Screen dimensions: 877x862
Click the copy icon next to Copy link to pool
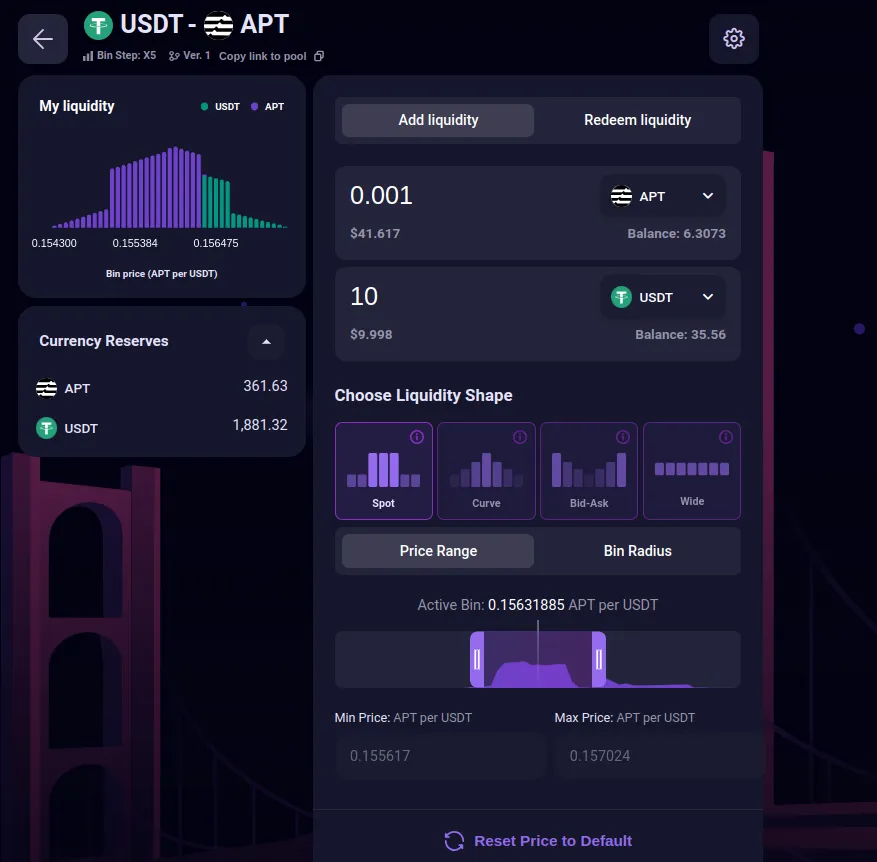pos(317,56)
